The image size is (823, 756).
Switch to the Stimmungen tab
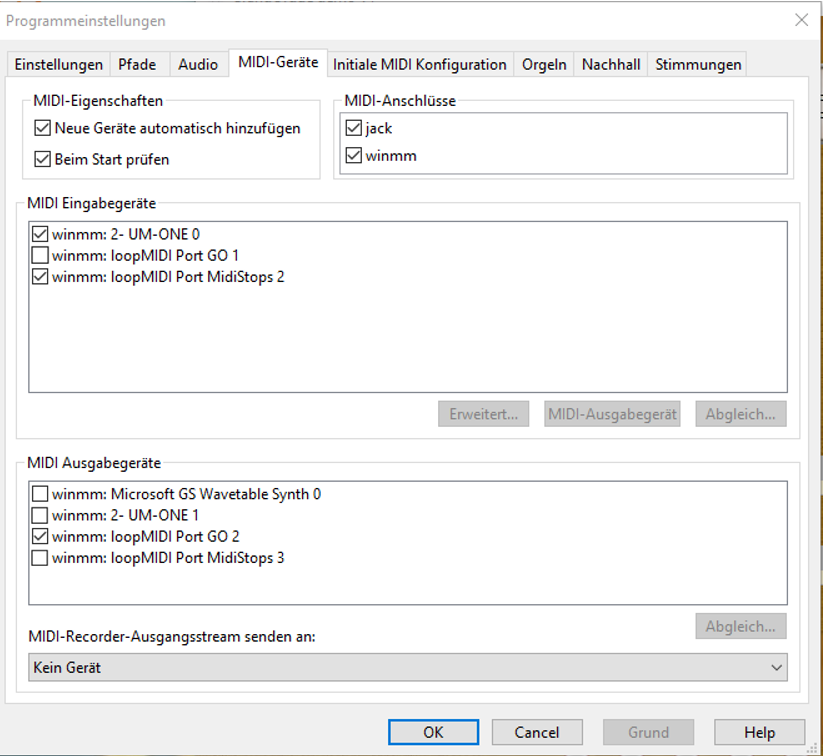click(x=698, y=64)
